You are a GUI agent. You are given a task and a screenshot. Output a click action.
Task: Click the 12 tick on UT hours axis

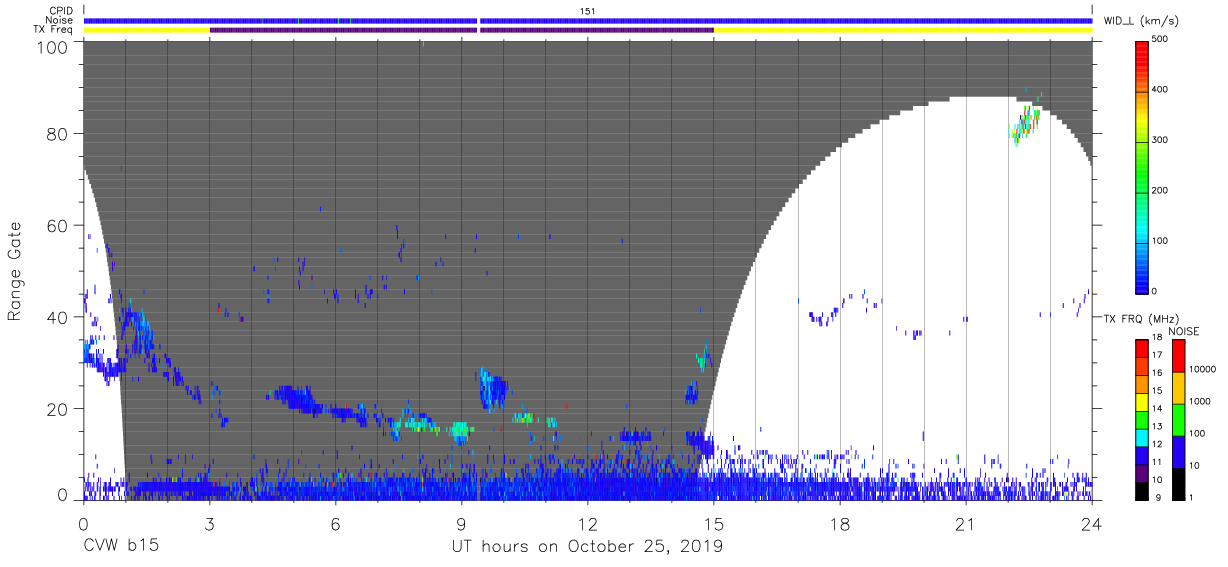tap(588, 524)
